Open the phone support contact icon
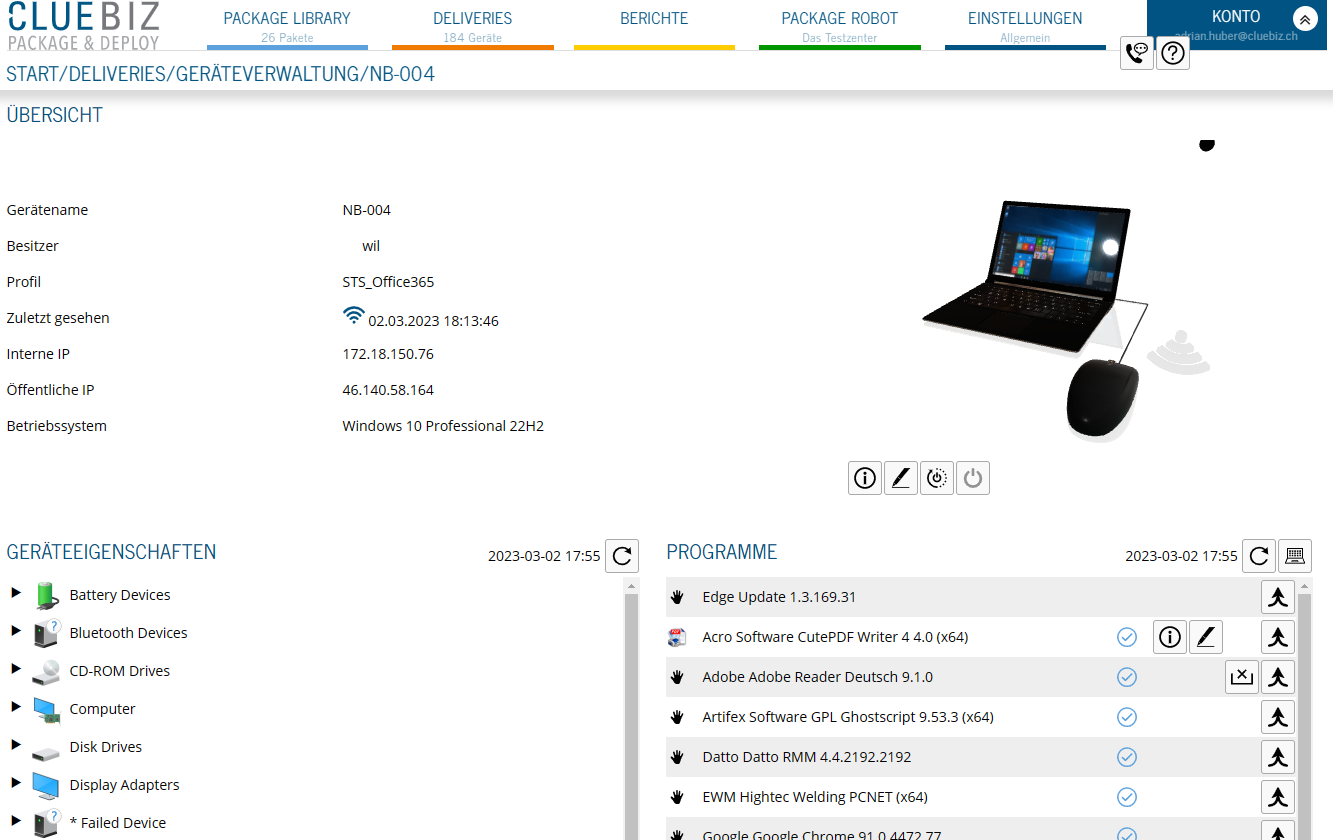The image size is (1333, 840). click(x=1137, y=53)
